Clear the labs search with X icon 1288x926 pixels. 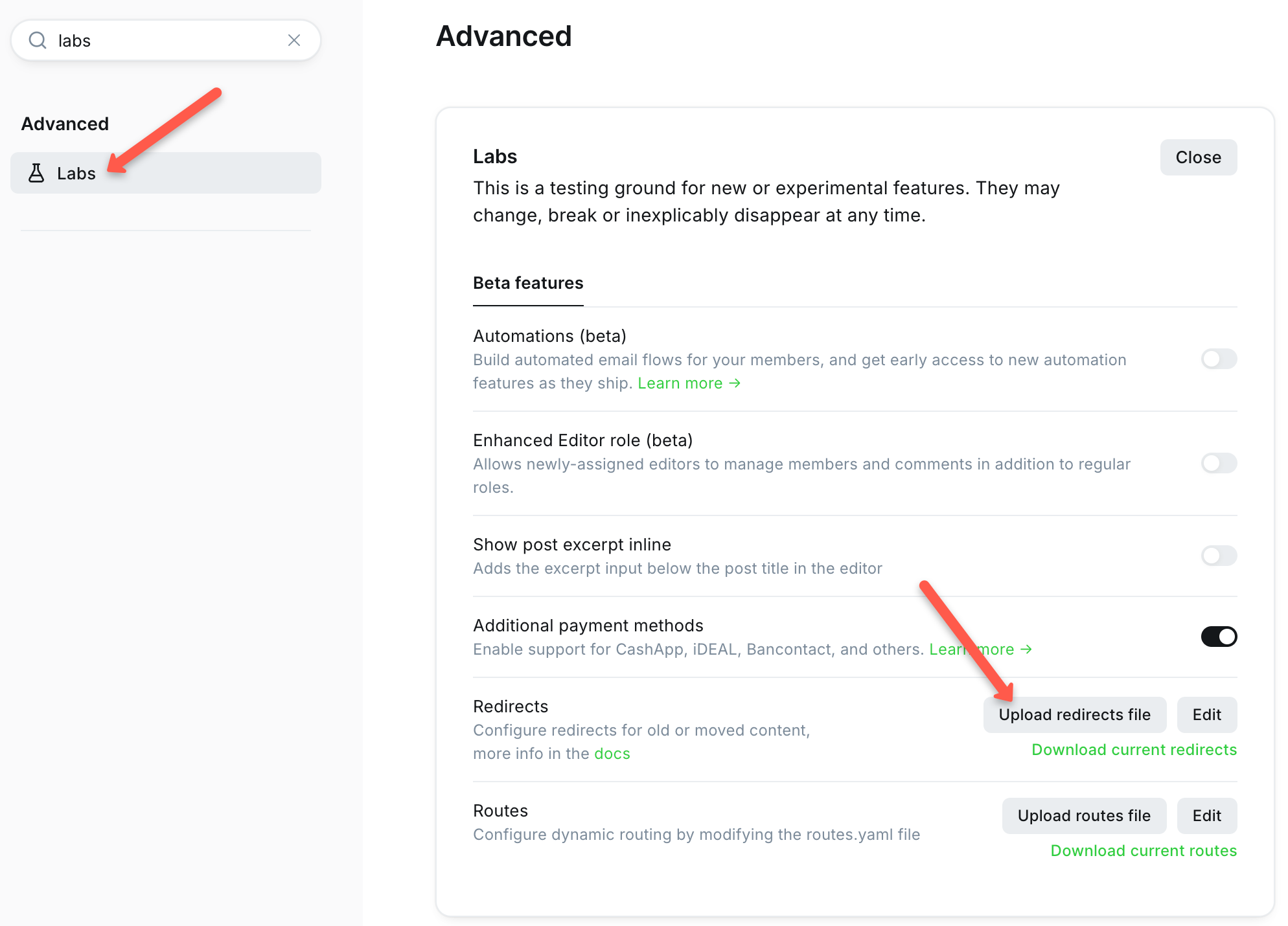tap(294, 40)
